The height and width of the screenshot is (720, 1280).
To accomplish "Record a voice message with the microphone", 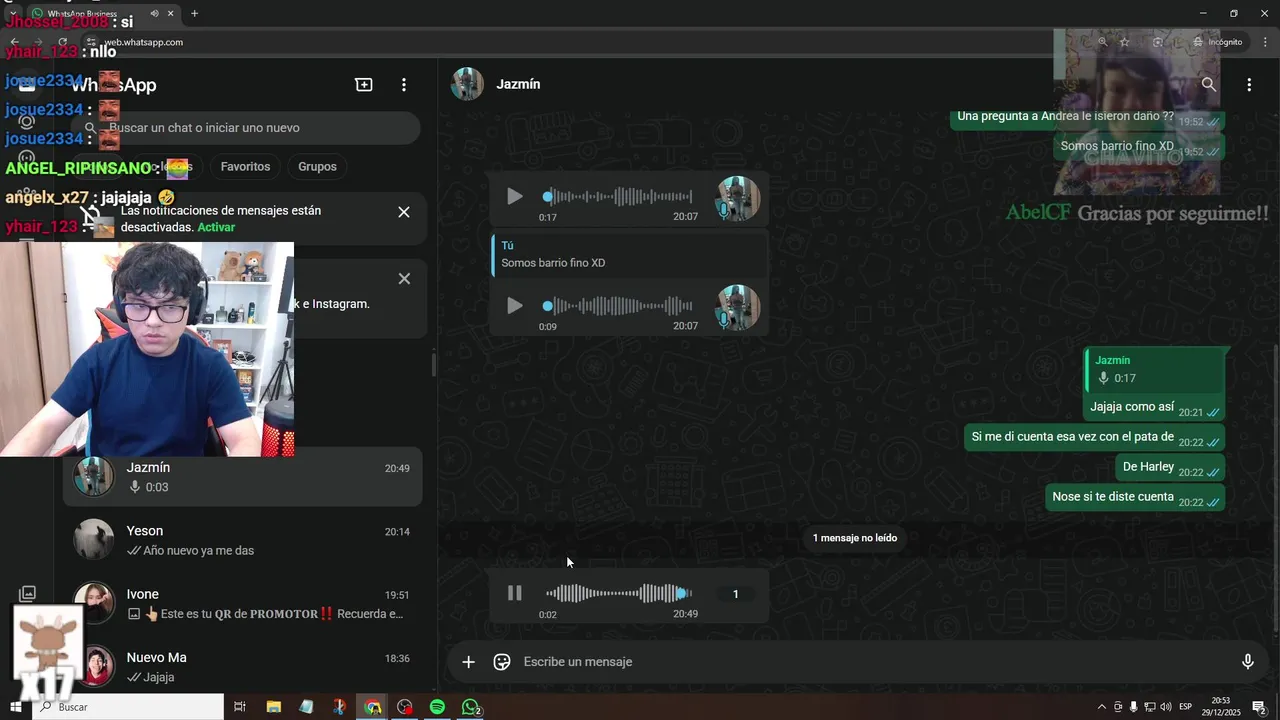I will 1247,662.
